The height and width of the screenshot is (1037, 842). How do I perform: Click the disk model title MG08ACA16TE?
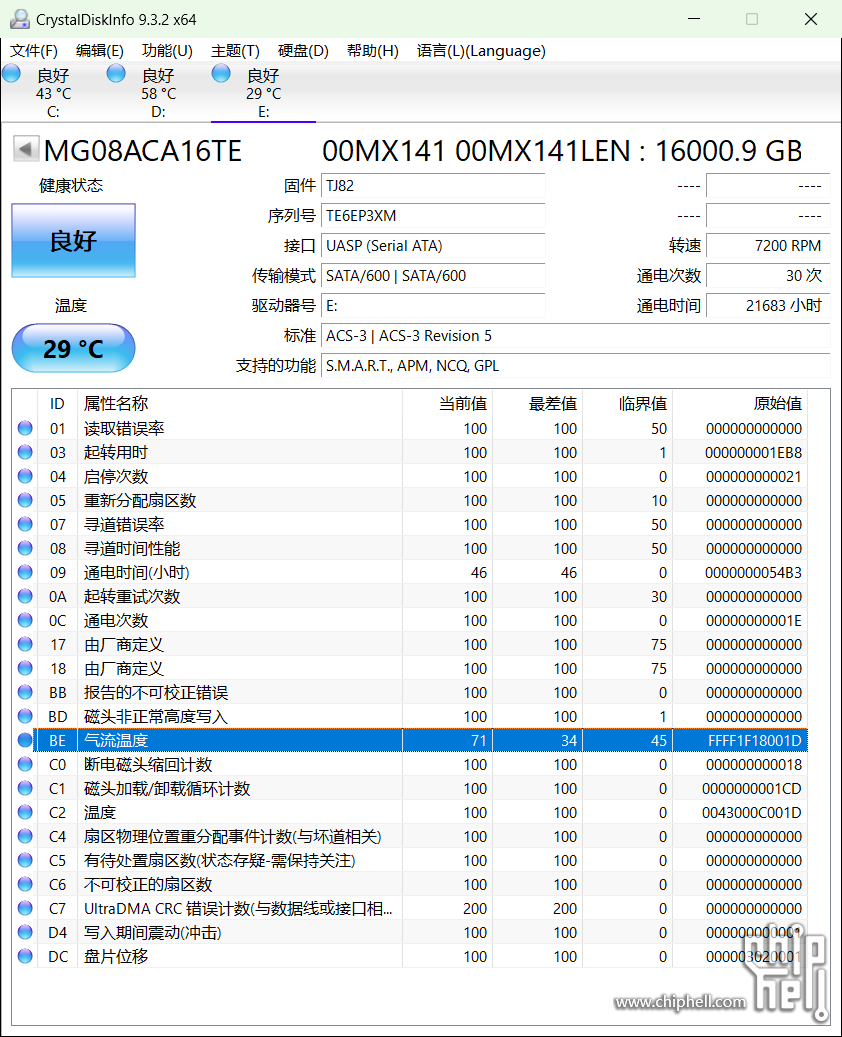pos(143,151)
